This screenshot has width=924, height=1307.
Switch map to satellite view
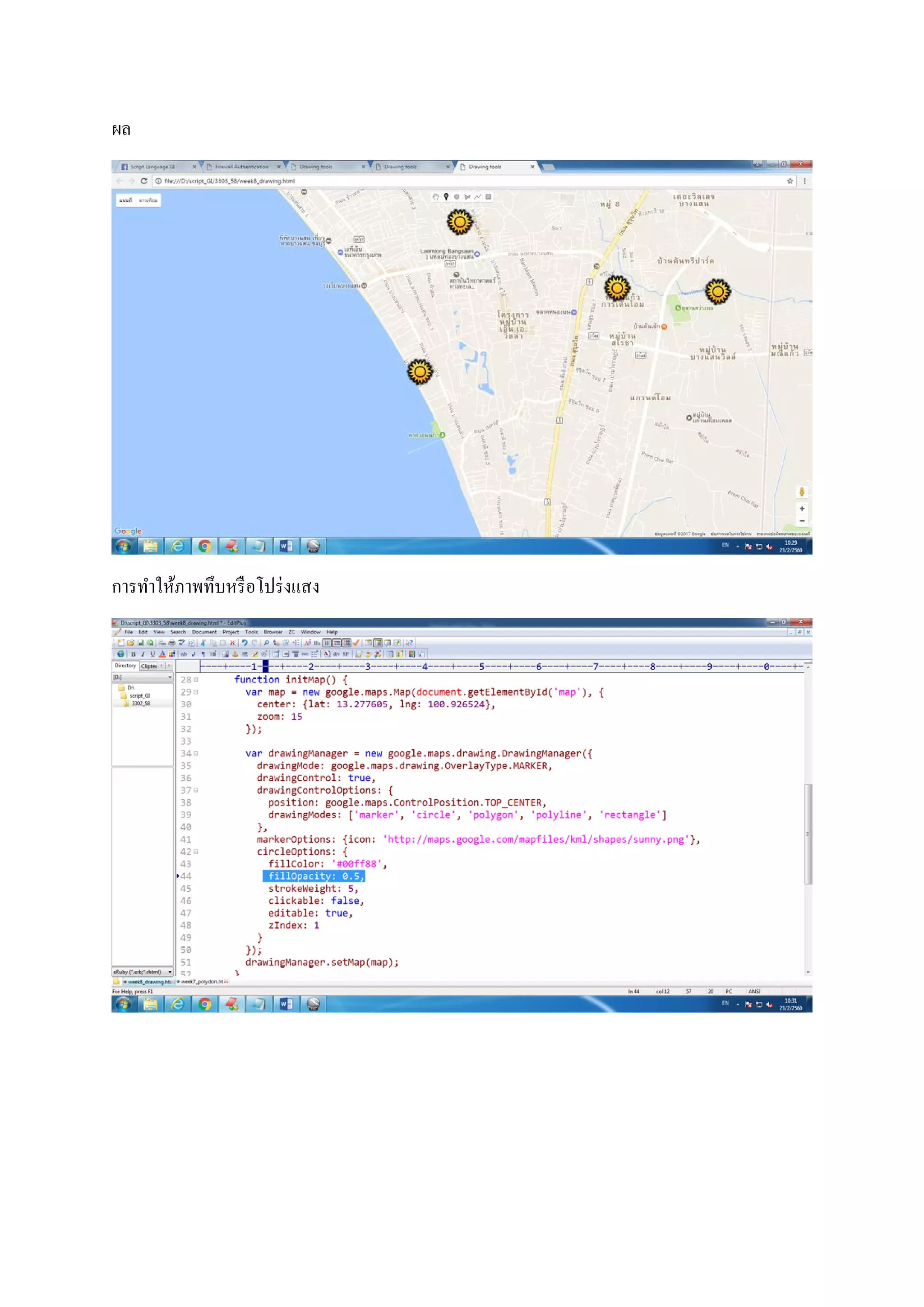pyautogui.click(x=148, y=200)
